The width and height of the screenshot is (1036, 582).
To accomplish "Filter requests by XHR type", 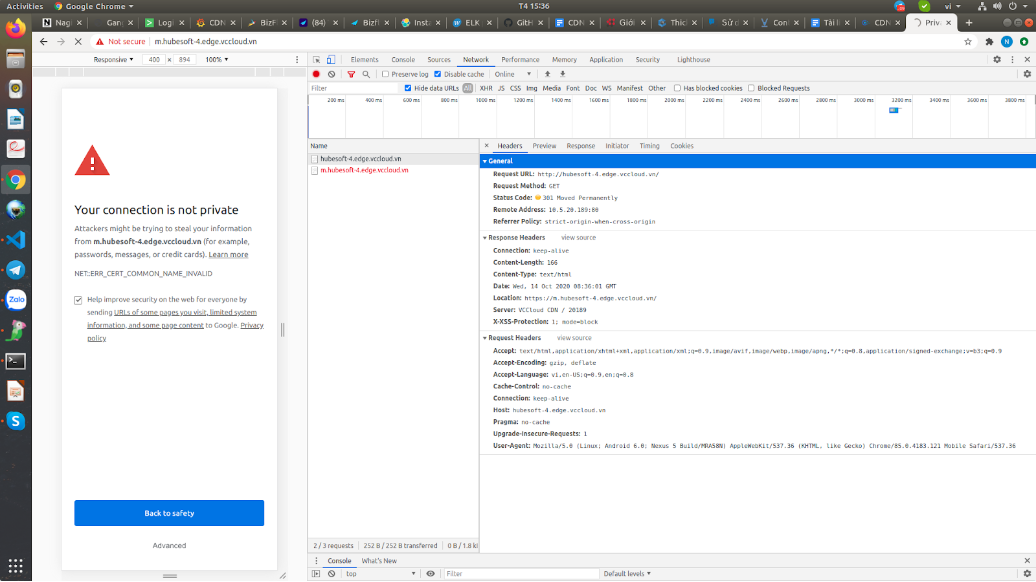I will [486, 88].
